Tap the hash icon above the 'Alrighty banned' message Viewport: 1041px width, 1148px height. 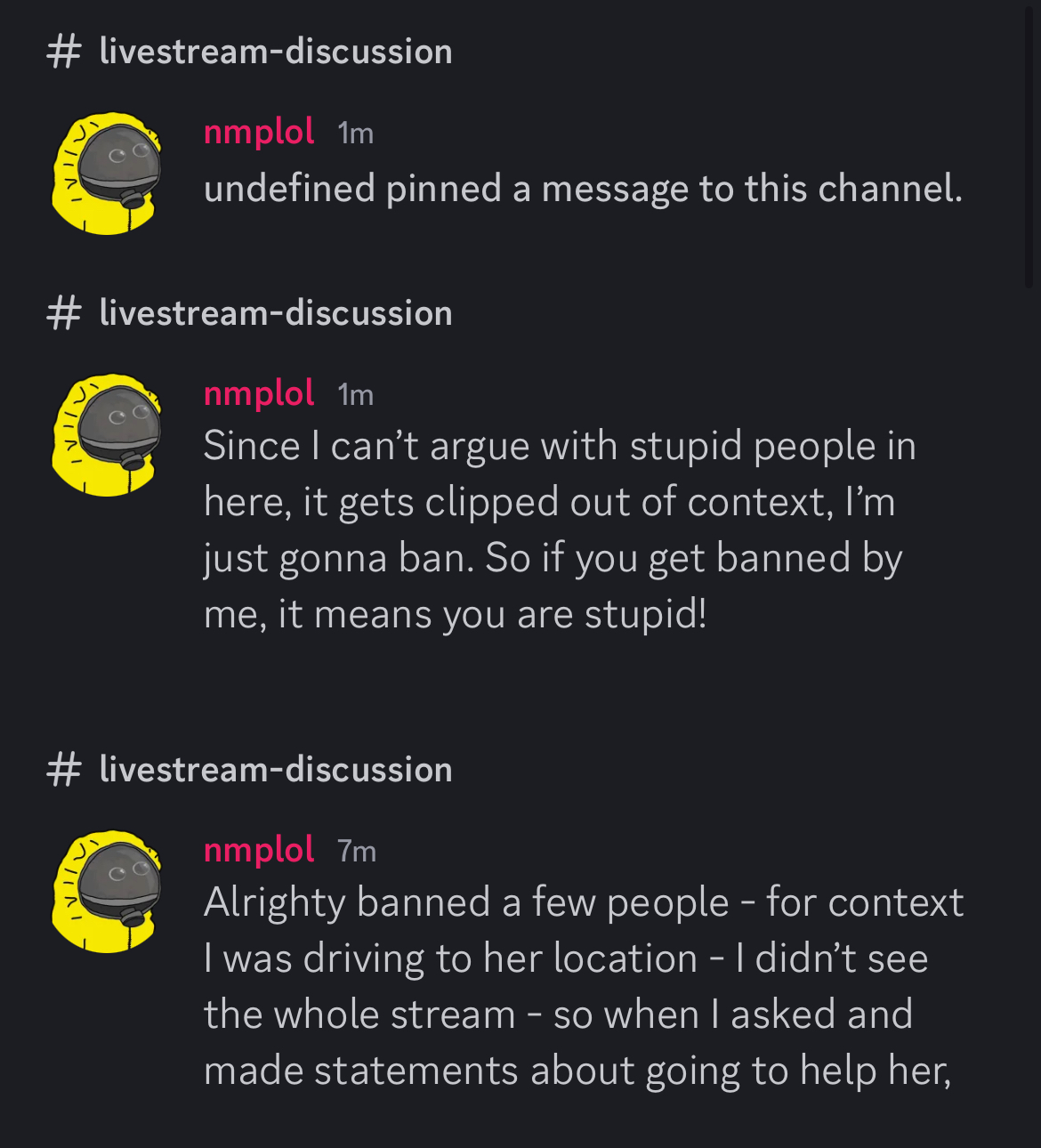[63, 770]
